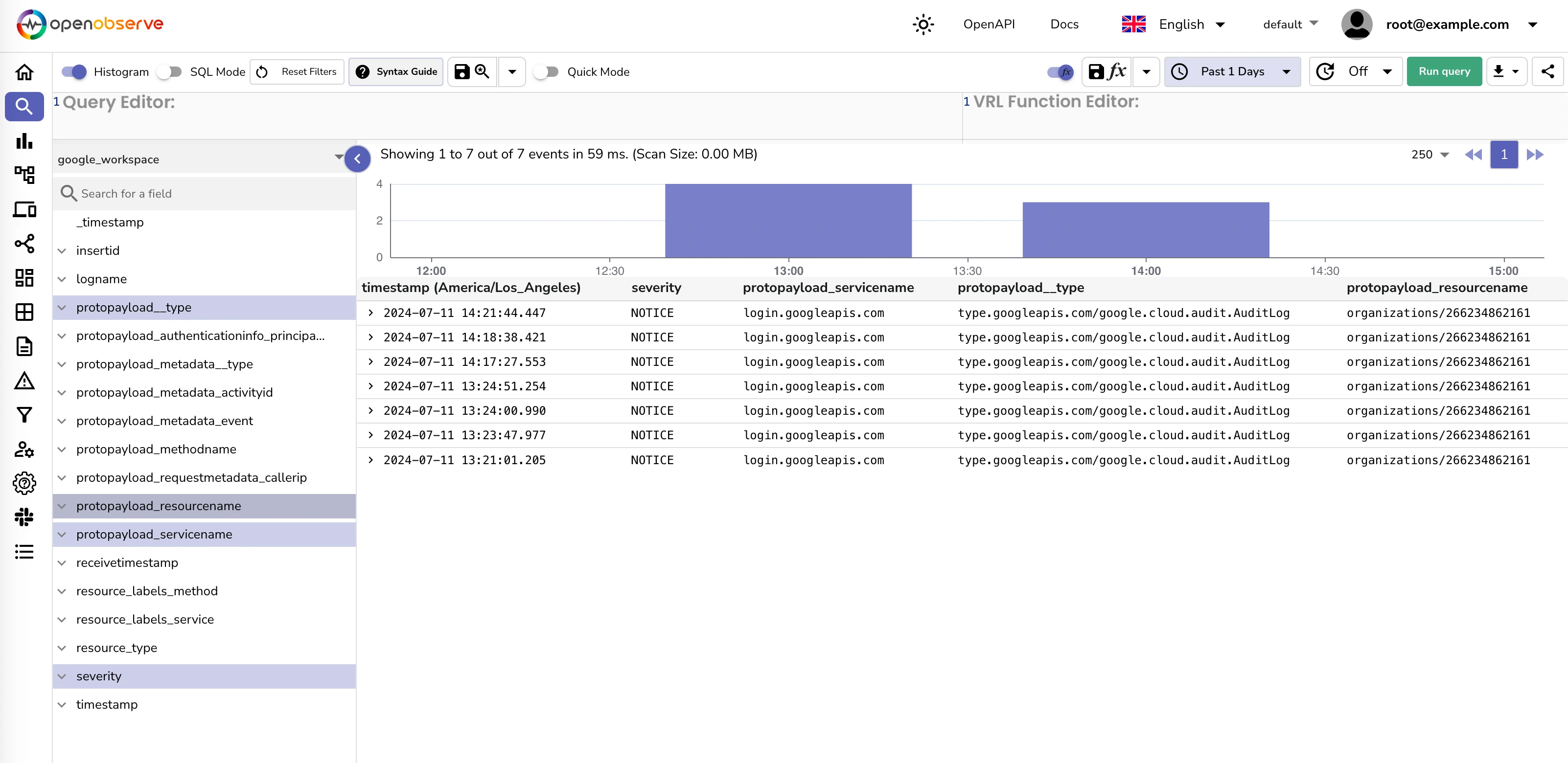1568x763 pixels.
Task: Click the search field for field filtering
Action: 205,193
